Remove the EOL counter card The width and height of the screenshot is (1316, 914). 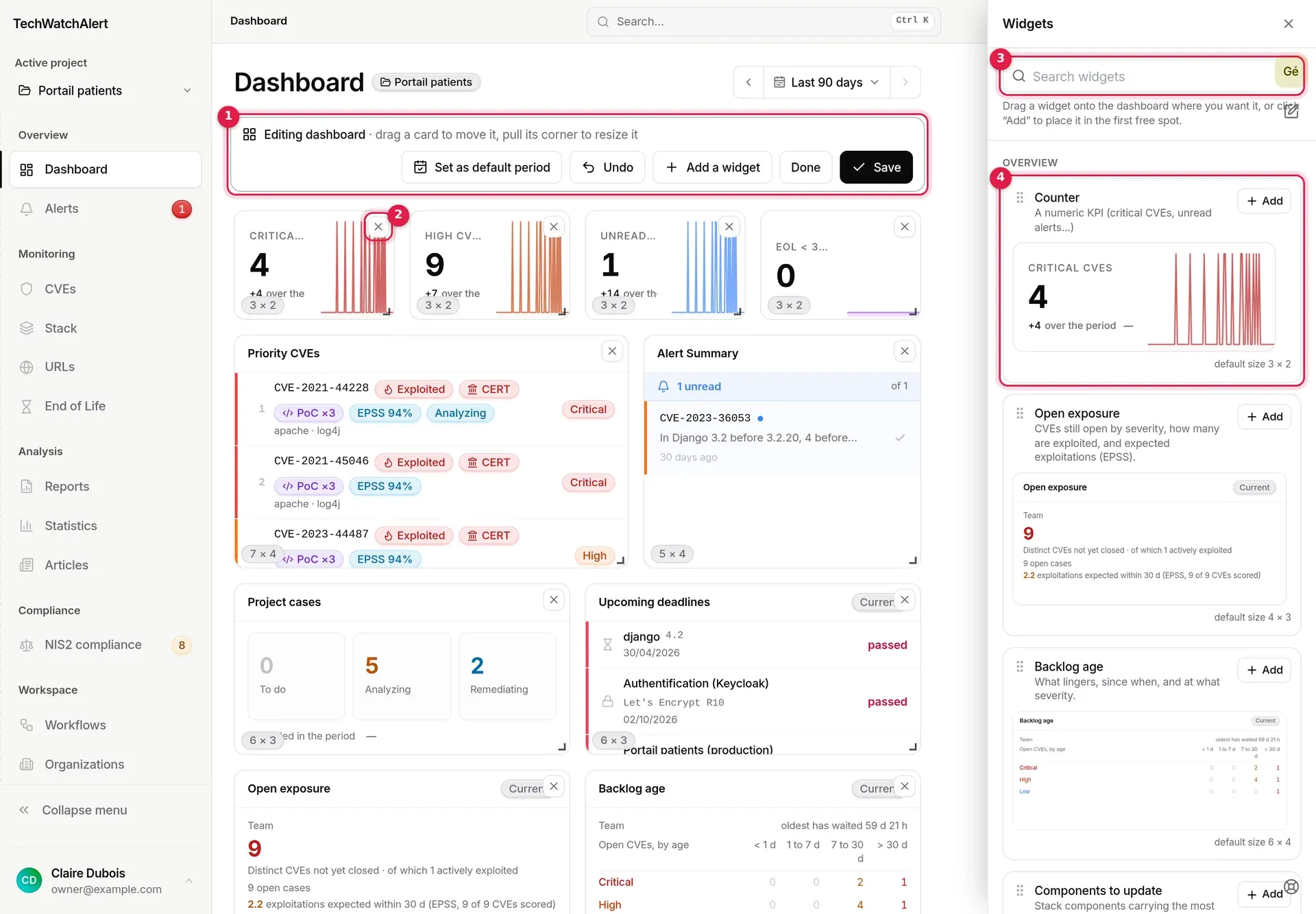905,226
